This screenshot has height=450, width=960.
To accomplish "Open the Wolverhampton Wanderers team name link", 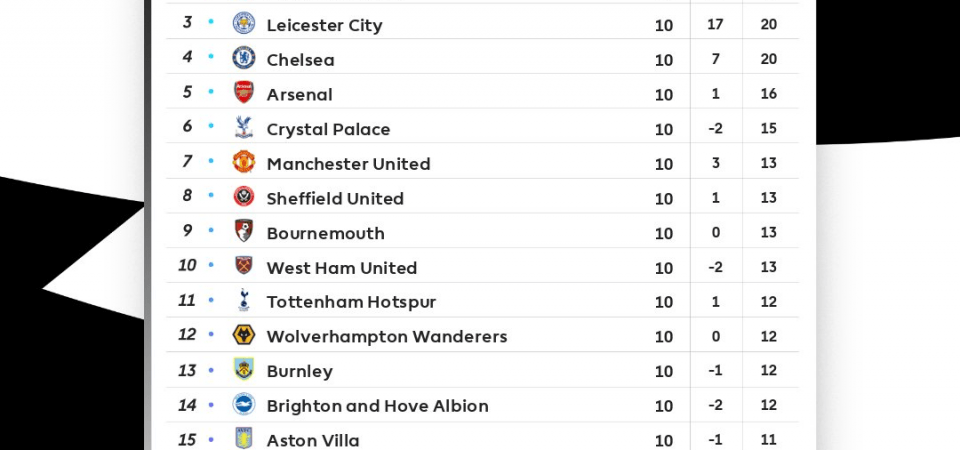I will pyautogui.click(x=387, y=337).
